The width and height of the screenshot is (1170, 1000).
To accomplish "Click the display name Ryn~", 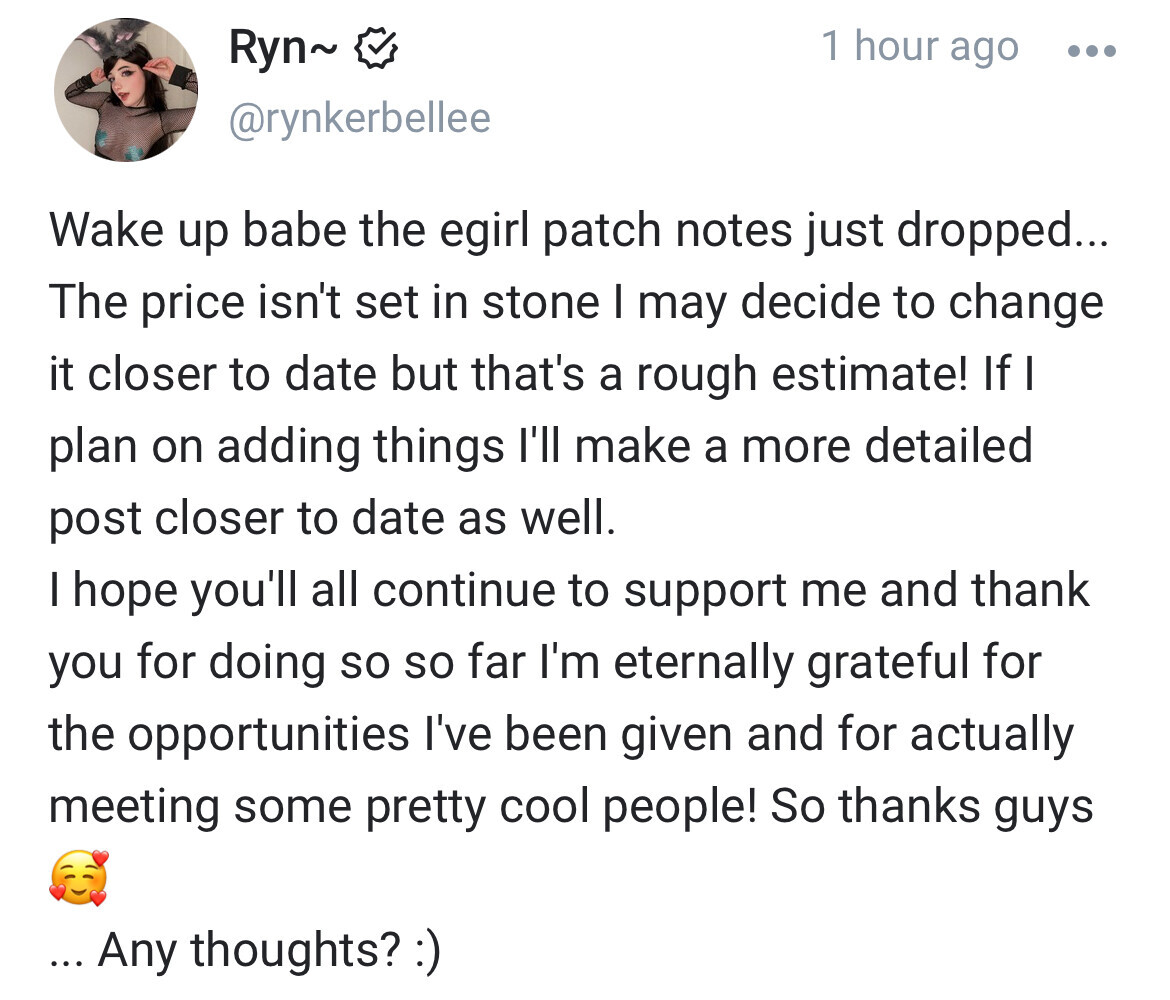I will (x=285, y=48).
